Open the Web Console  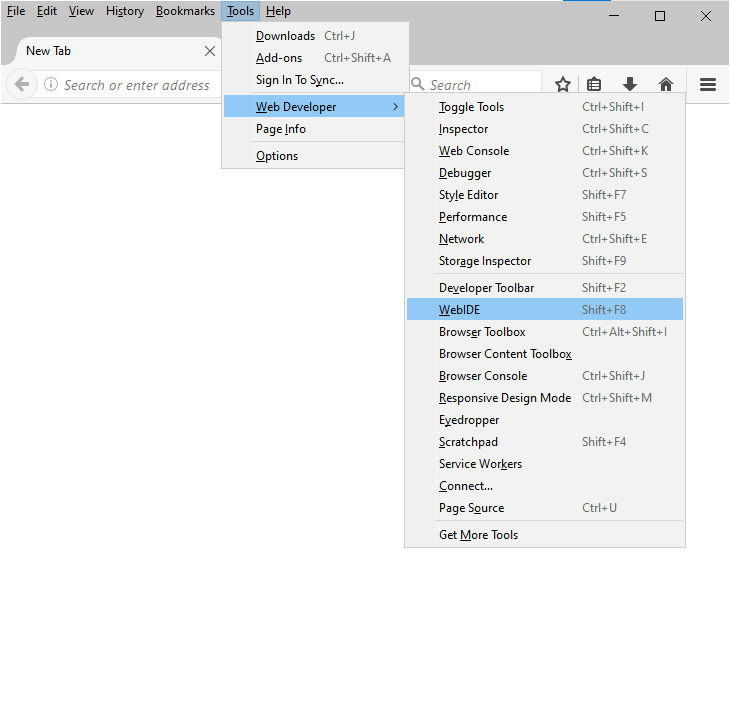click(x=545, y=151)
